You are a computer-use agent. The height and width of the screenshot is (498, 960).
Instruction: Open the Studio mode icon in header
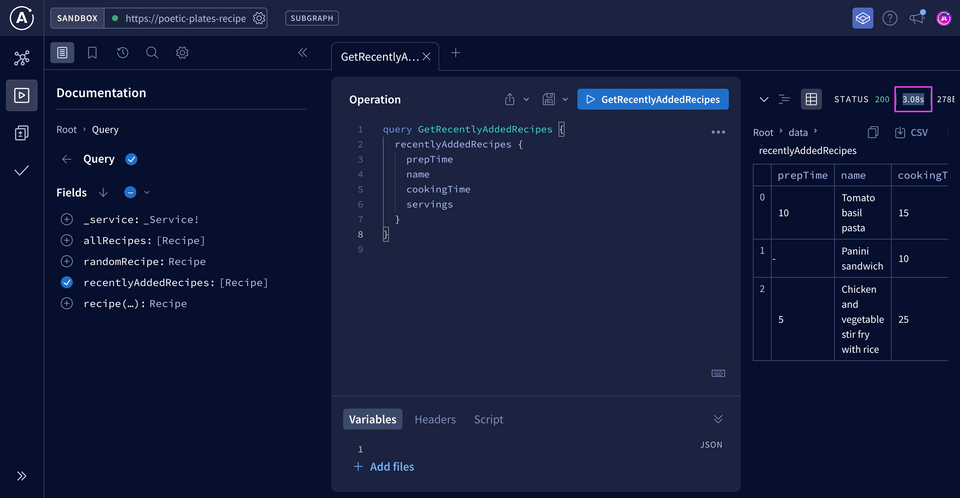point(863,18)
